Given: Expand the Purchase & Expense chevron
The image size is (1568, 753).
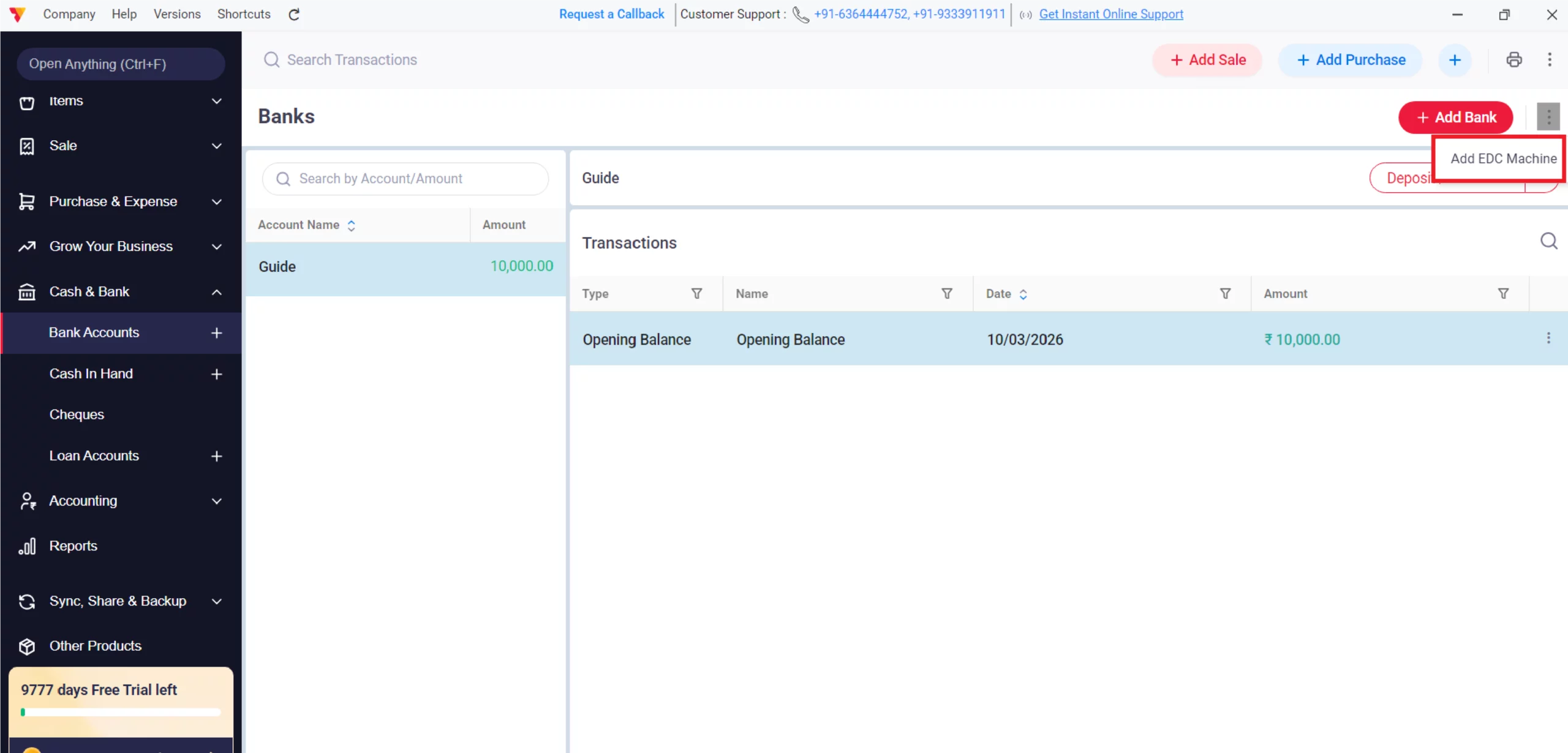Looking at the screenshot, I should pyautogui.click(x=216, y=201).
